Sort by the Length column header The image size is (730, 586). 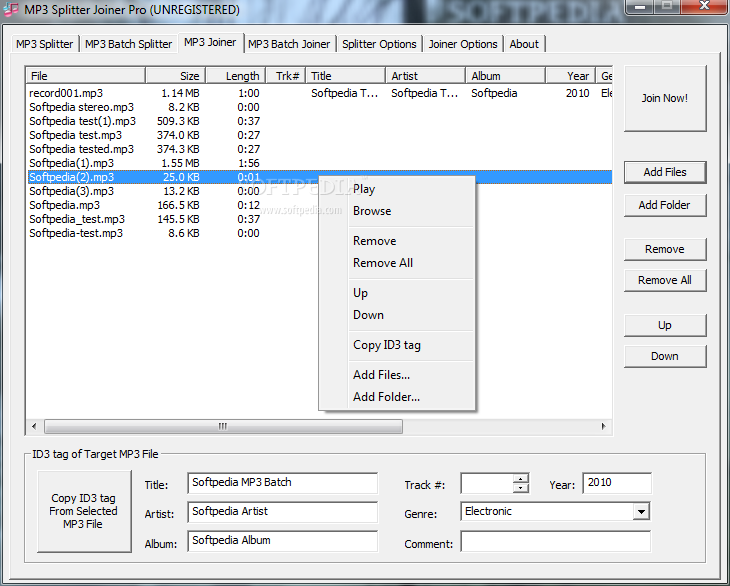(236, 76)
